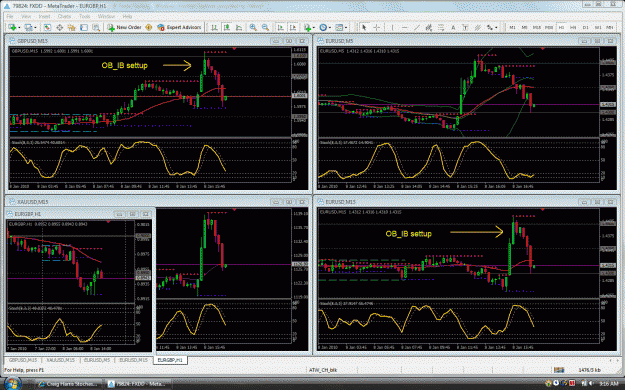Toggle chart Auto Scroll

[281, 28]
